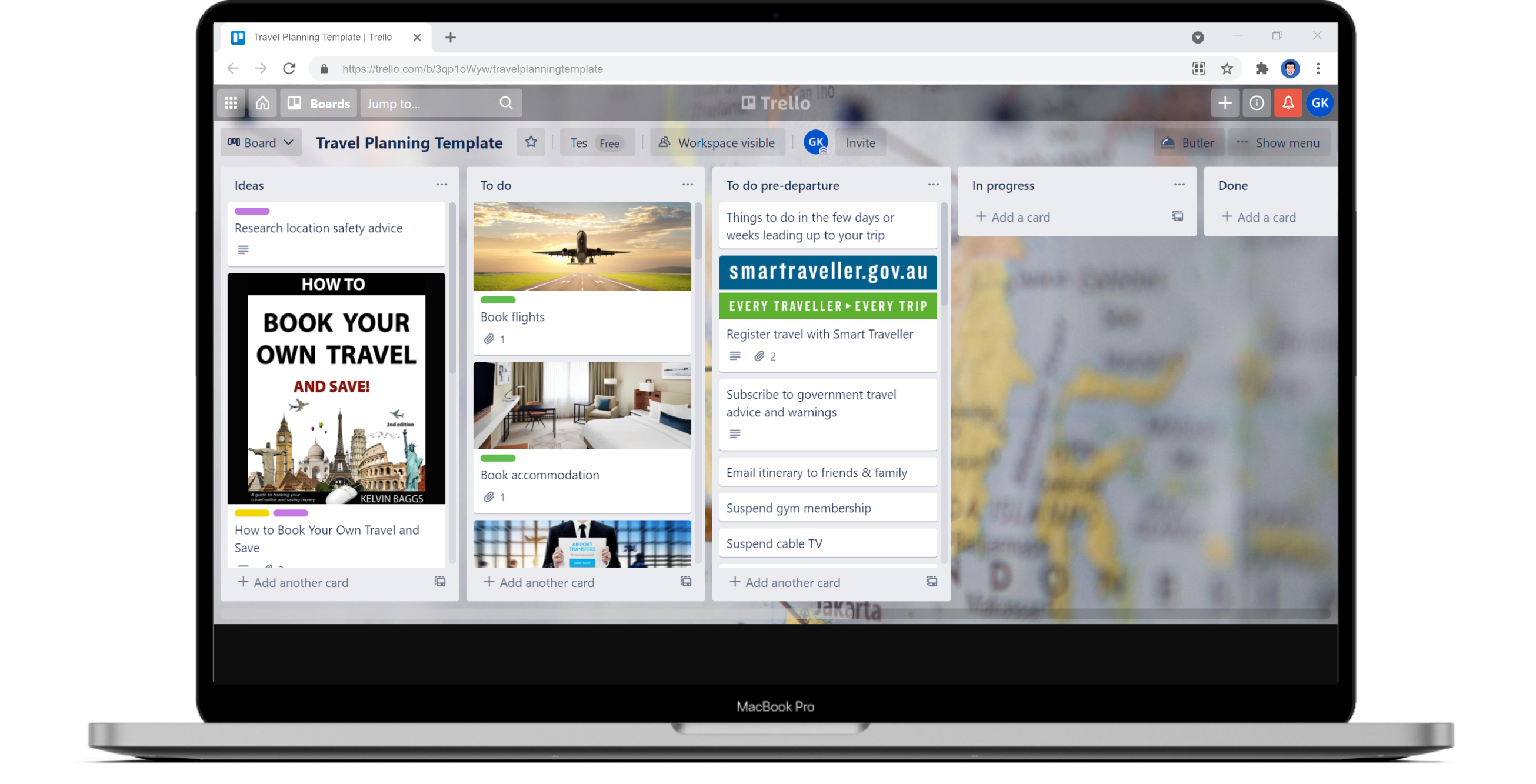The width and height of the screenshot is (1536, 784).
Task: Click the create plus icon in header
Action: click(x=1225, y=103)
